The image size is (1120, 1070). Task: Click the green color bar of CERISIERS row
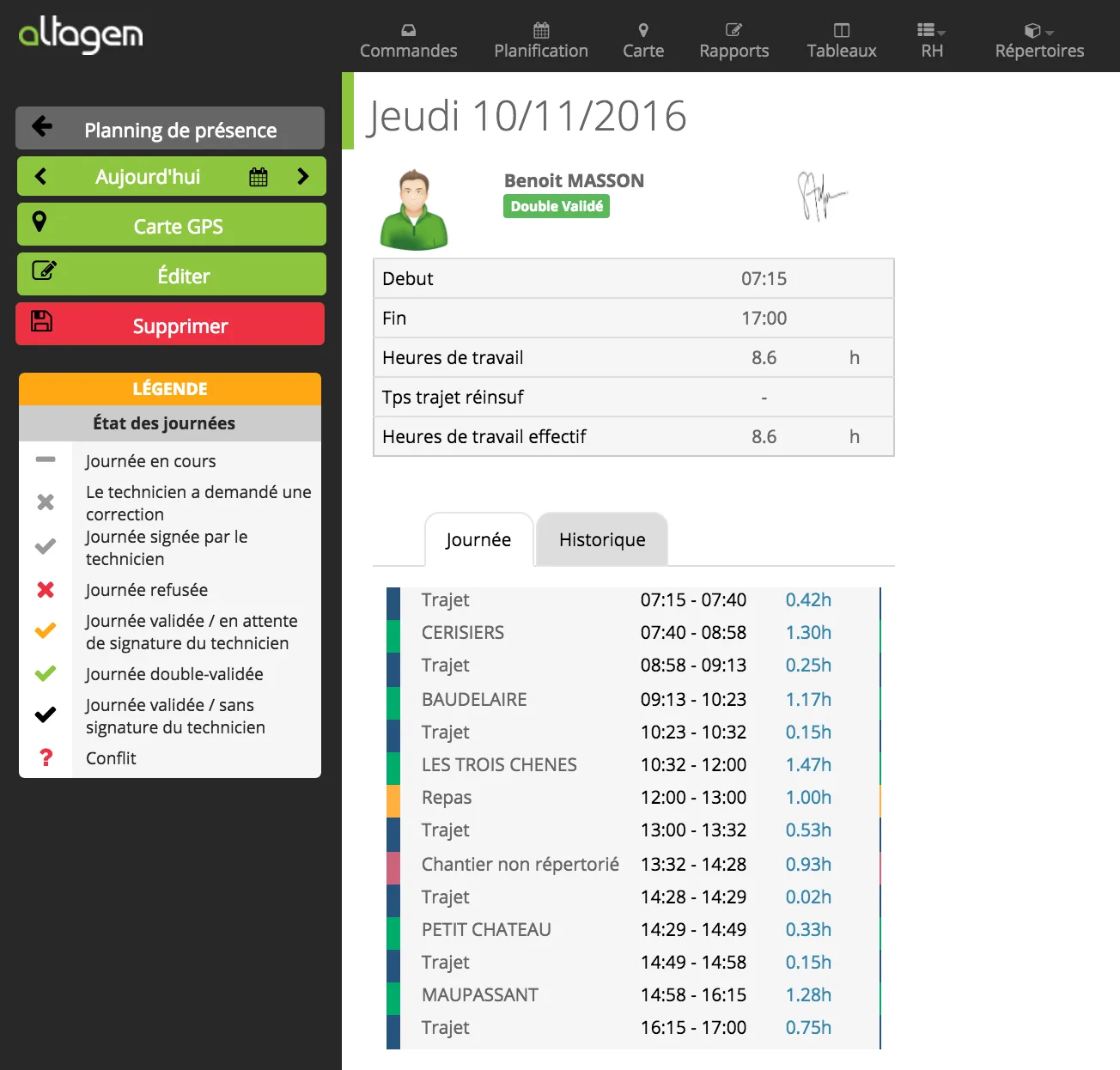393,636
